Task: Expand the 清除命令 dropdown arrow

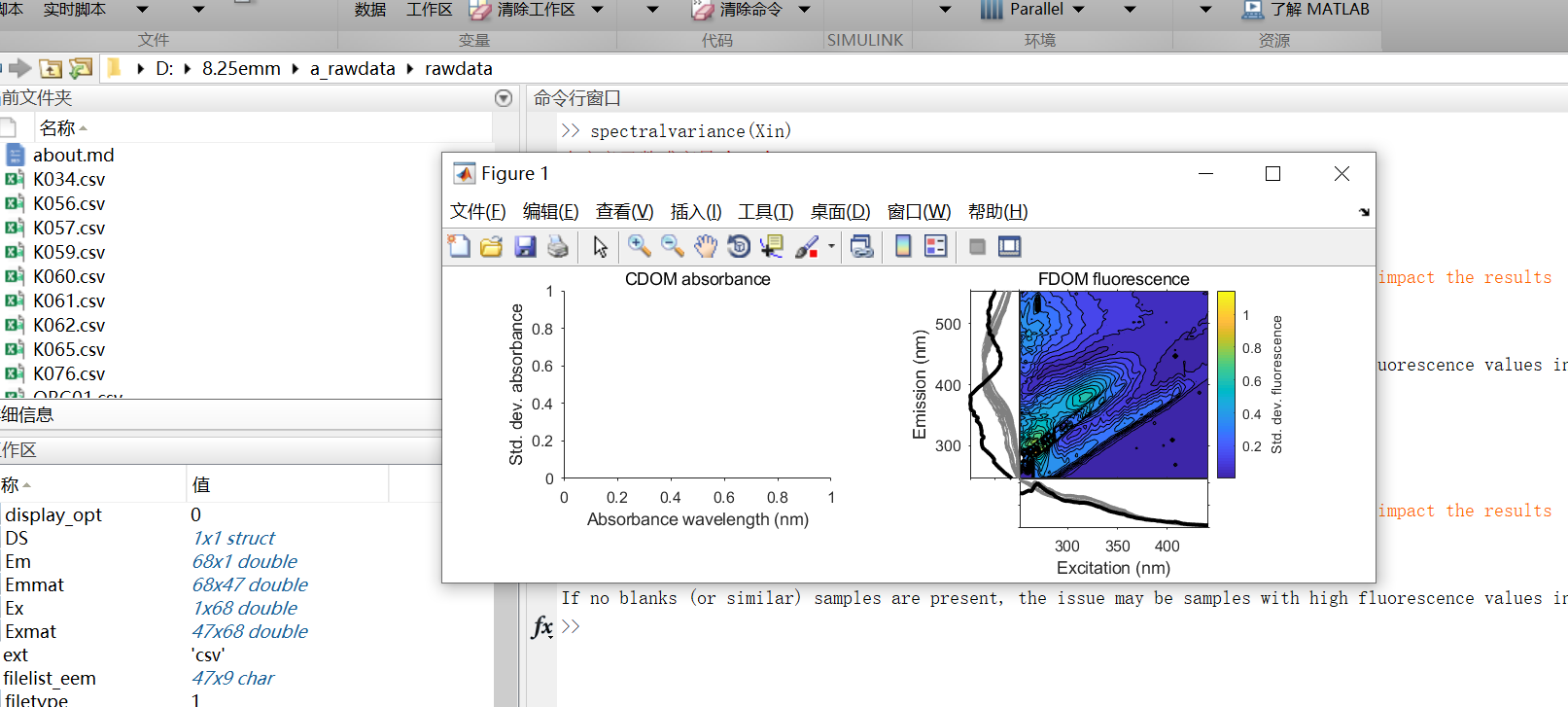Action: (x=804, y=10)
